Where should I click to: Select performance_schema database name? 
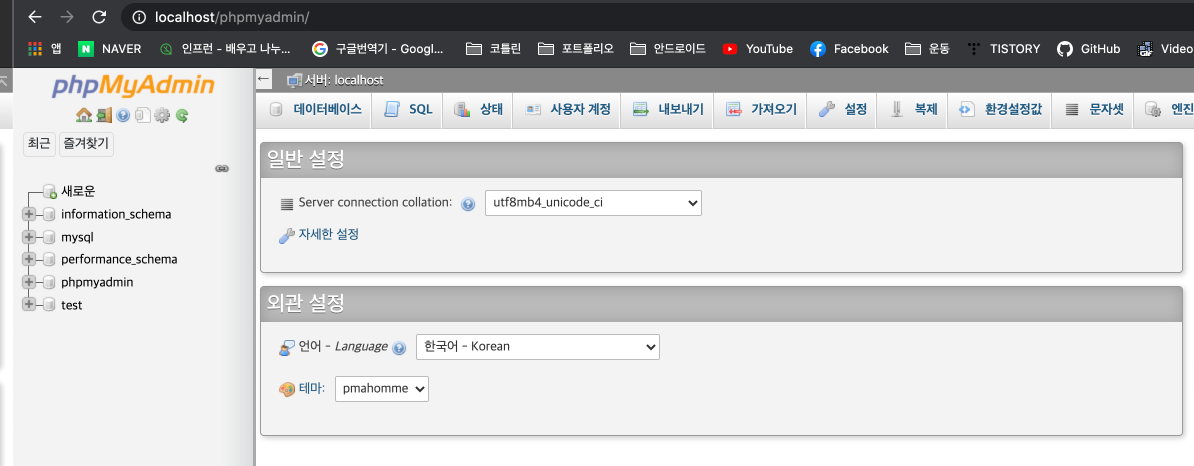[x=119, y=259]
